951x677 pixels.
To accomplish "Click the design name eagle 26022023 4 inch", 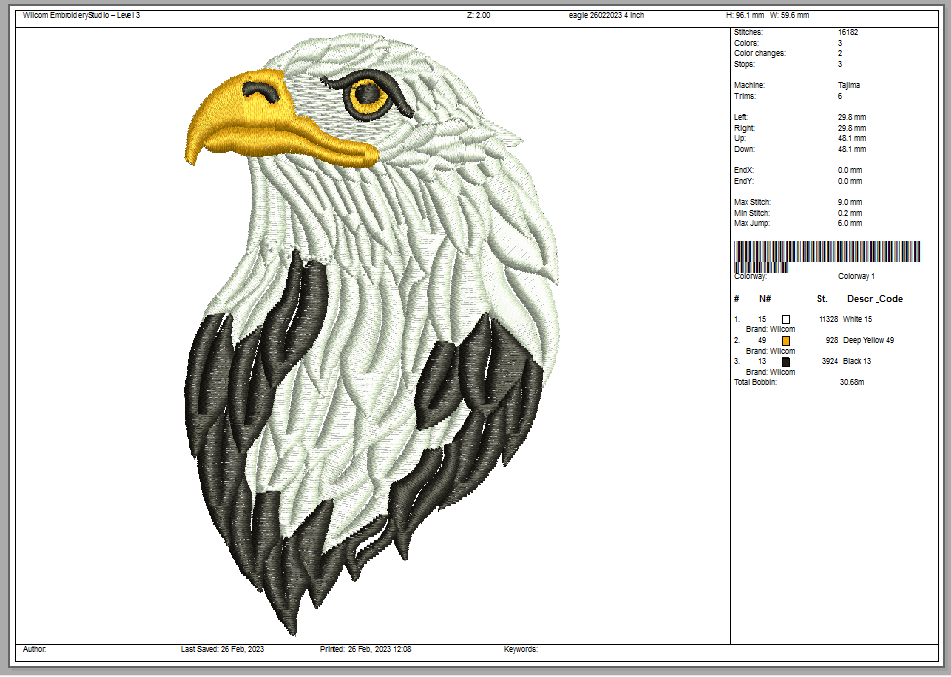I will click(607, 16).
